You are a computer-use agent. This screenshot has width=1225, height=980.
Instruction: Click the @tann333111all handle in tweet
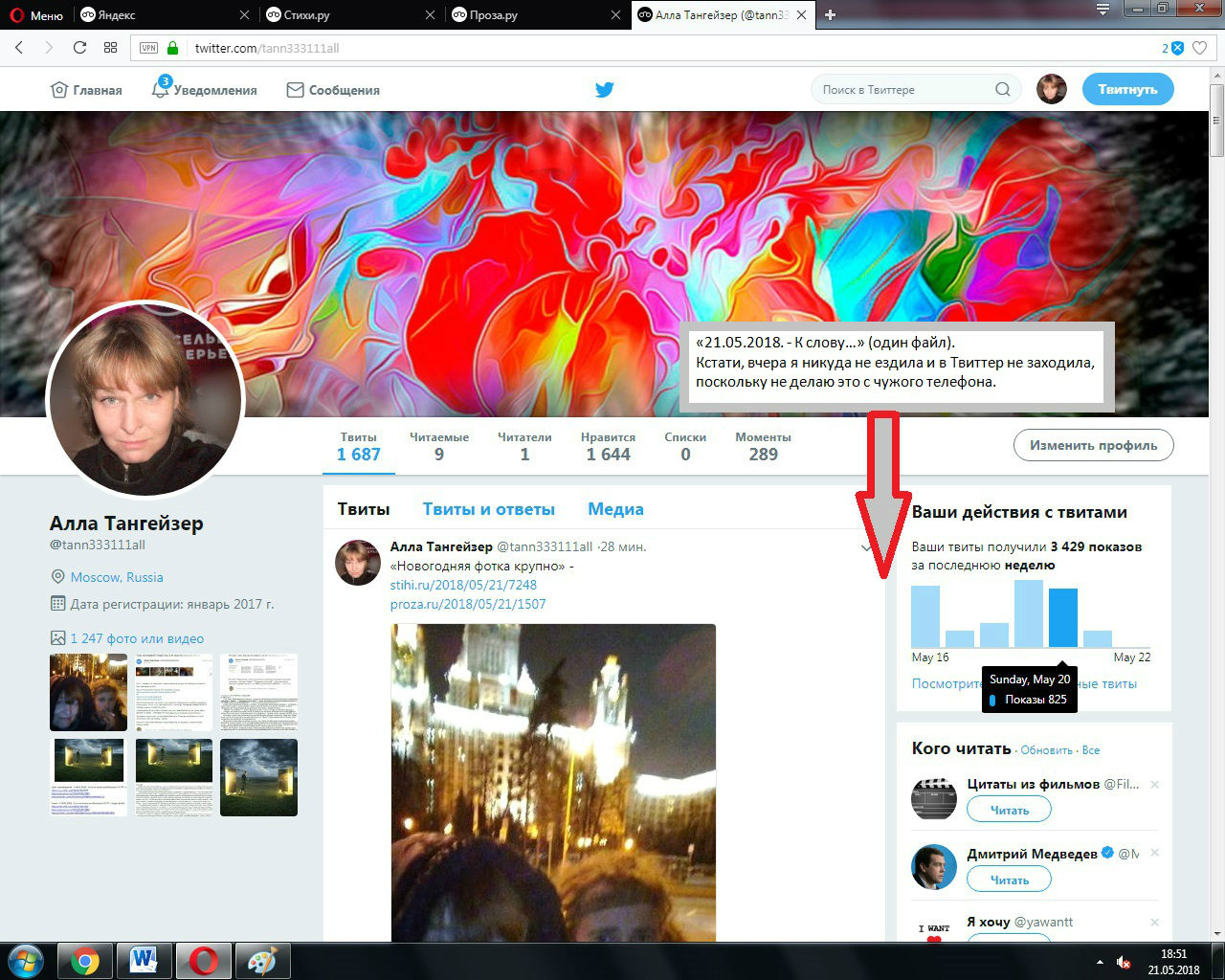545,546
